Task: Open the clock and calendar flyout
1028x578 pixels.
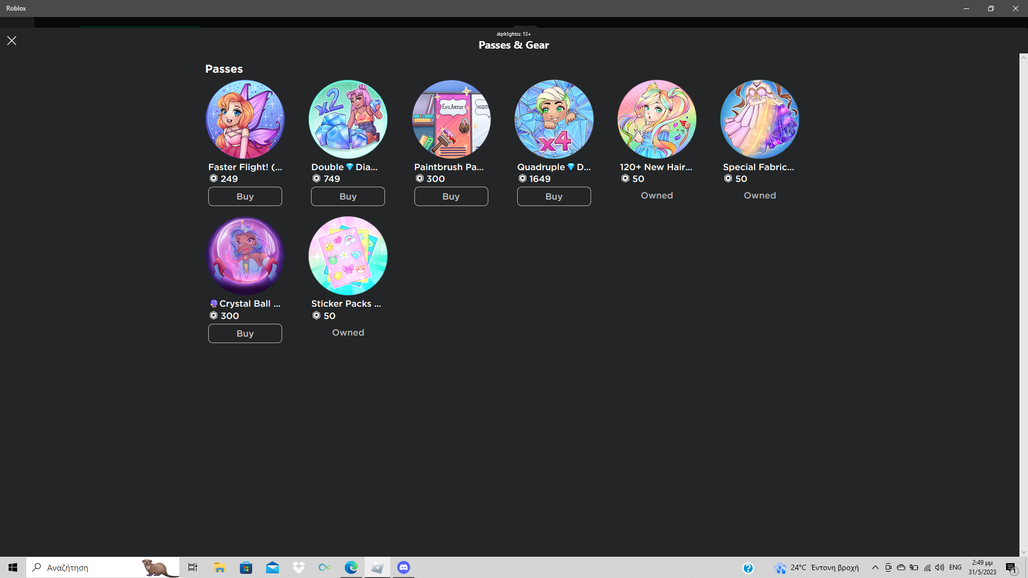Action: [982, 568]
